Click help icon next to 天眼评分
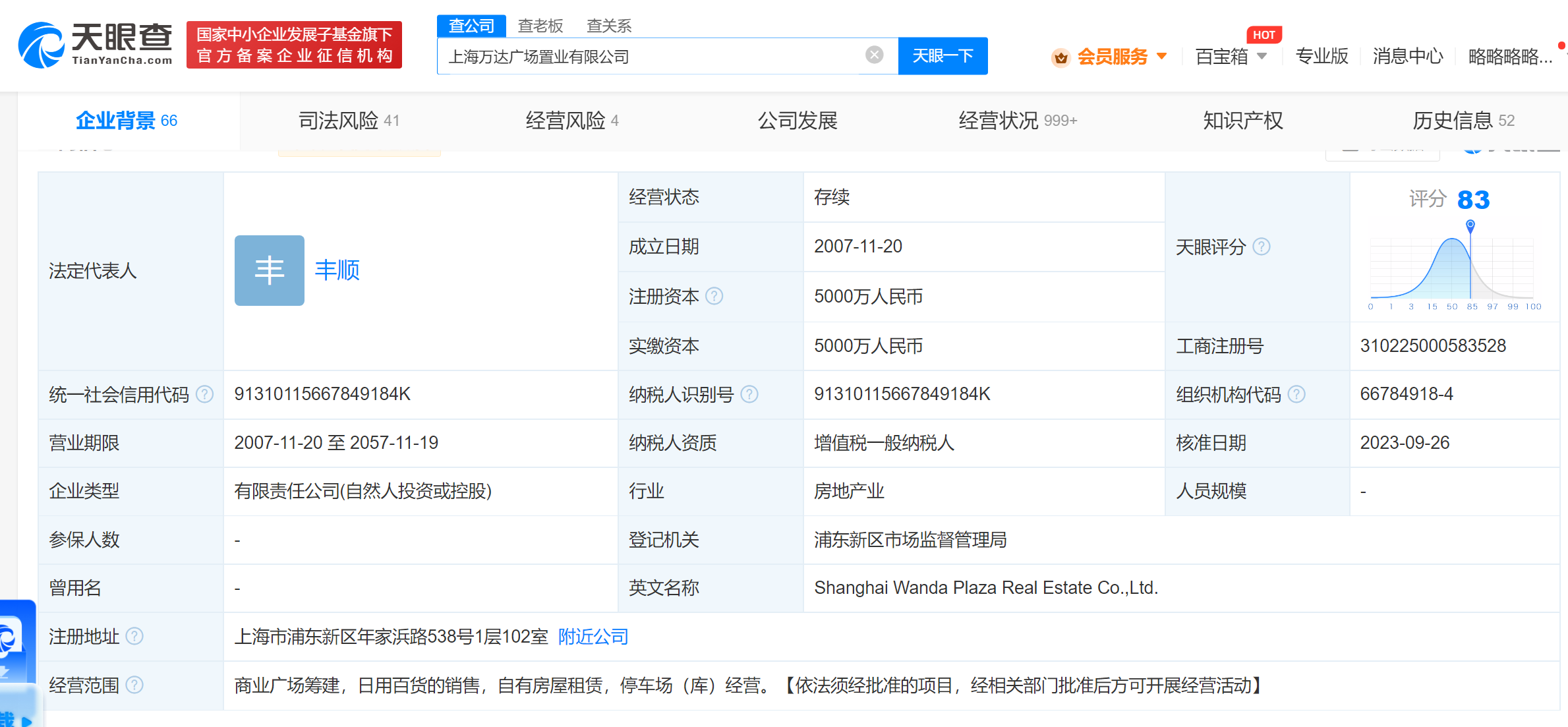Viewport: 1568px width, 727px height. [1261, 247]
